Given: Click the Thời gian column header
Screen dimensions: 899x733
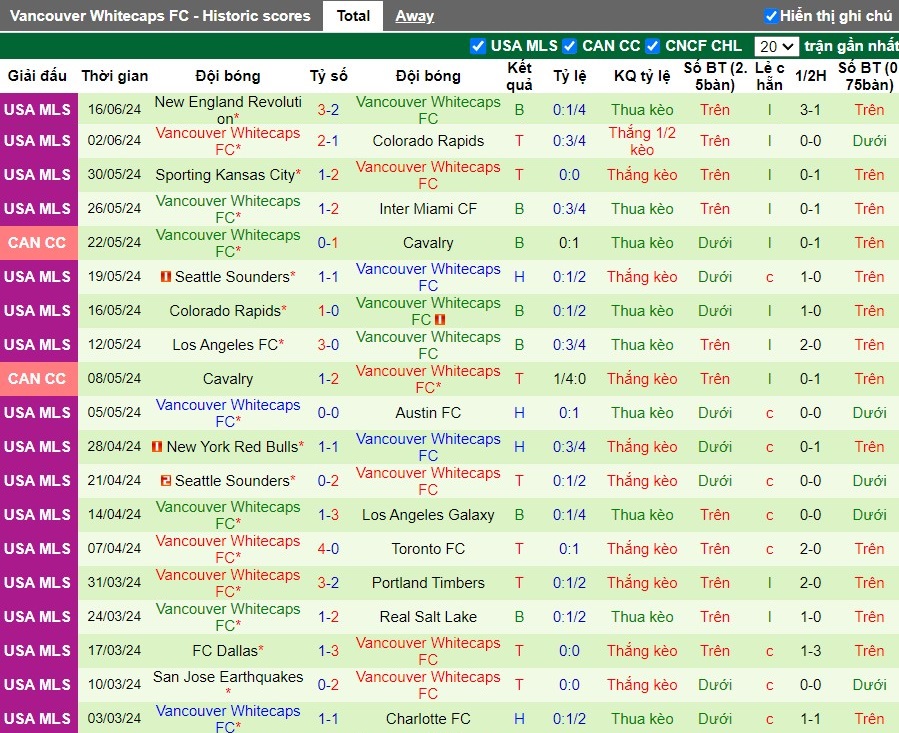Looking at the screenshot, I should coord(115,76).
